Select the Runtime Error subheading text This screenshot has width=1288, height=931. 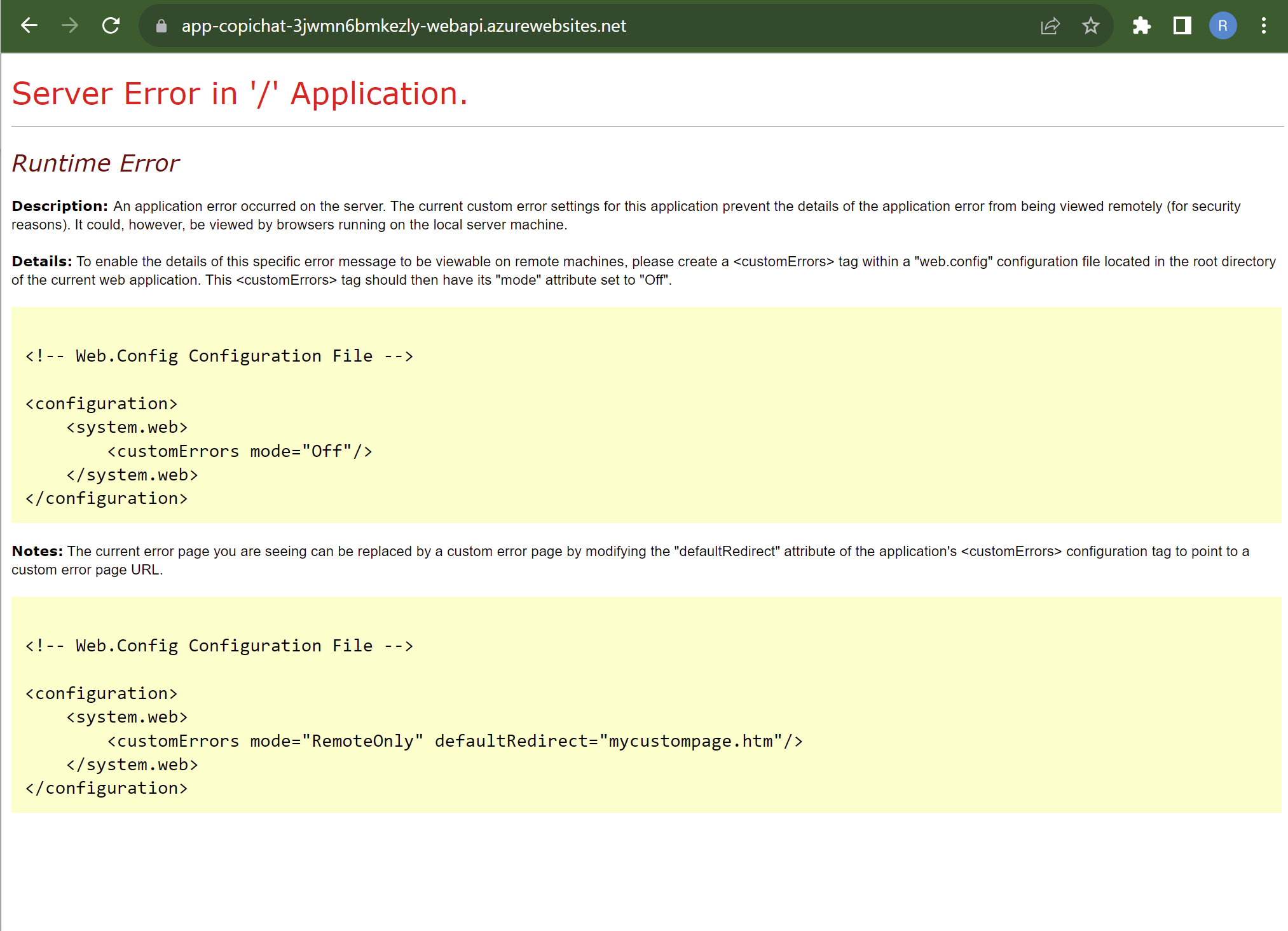[95, 163]
